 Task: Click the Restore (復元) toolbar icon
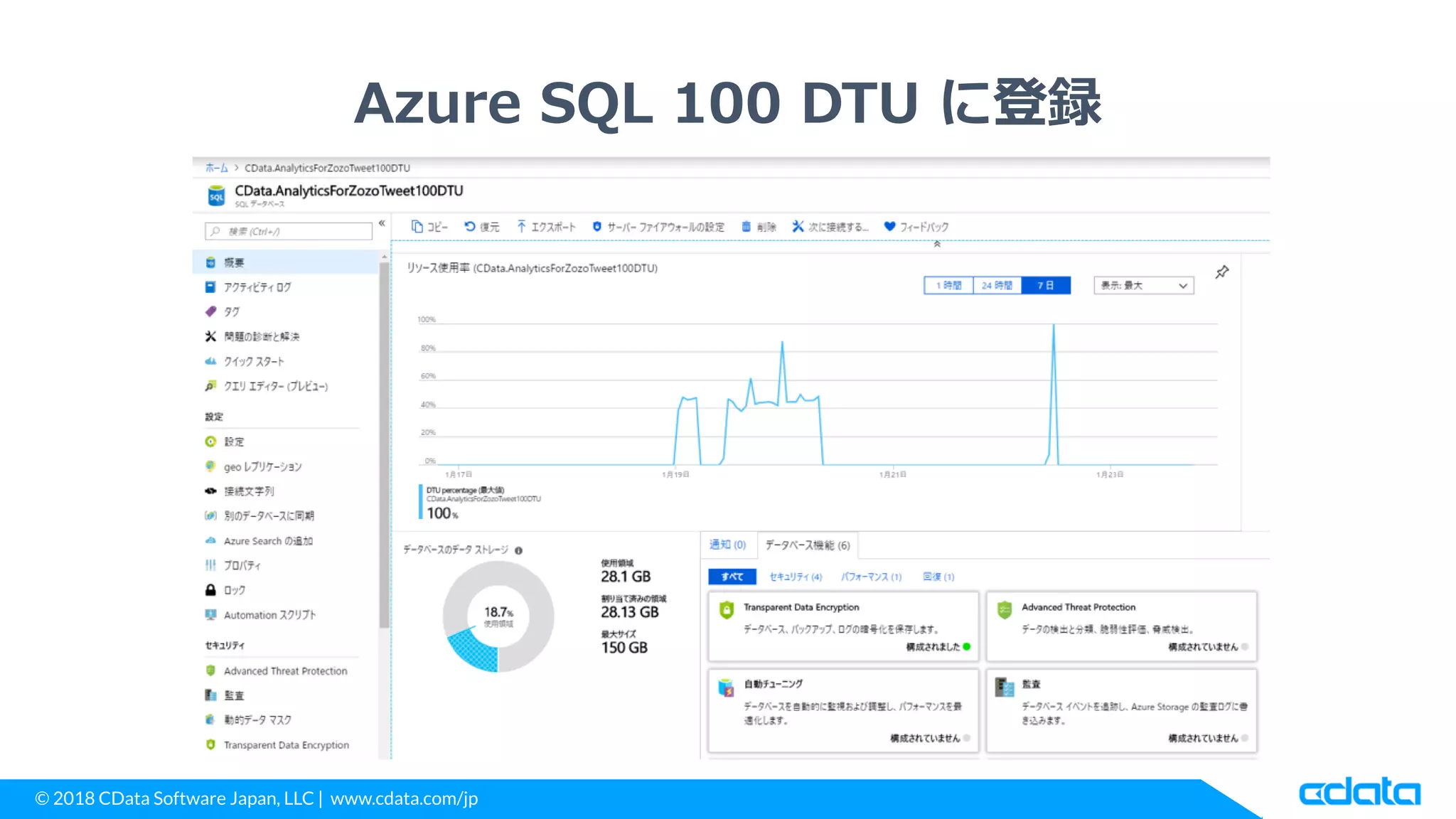point(470,227)
